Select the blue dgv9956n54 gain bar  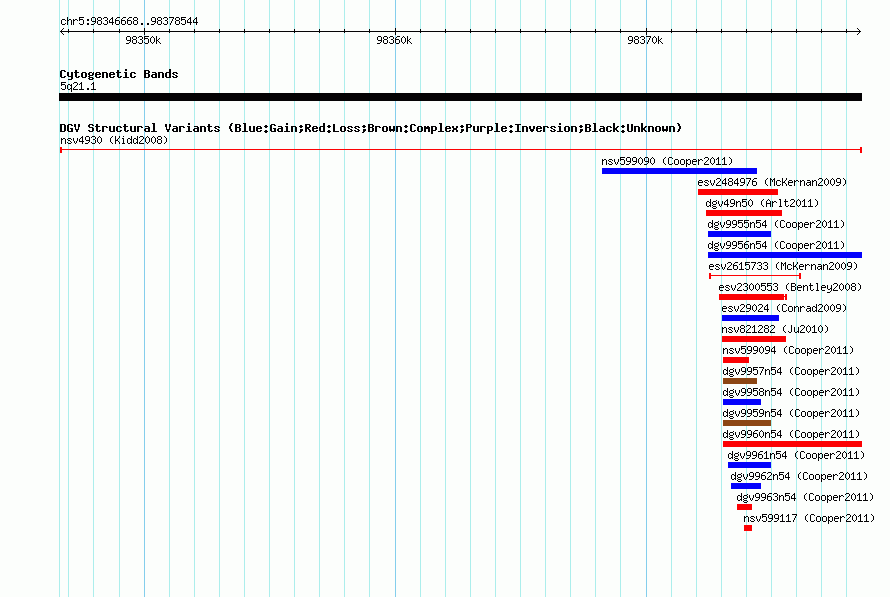pyautogui.click(x=785, y=255)
